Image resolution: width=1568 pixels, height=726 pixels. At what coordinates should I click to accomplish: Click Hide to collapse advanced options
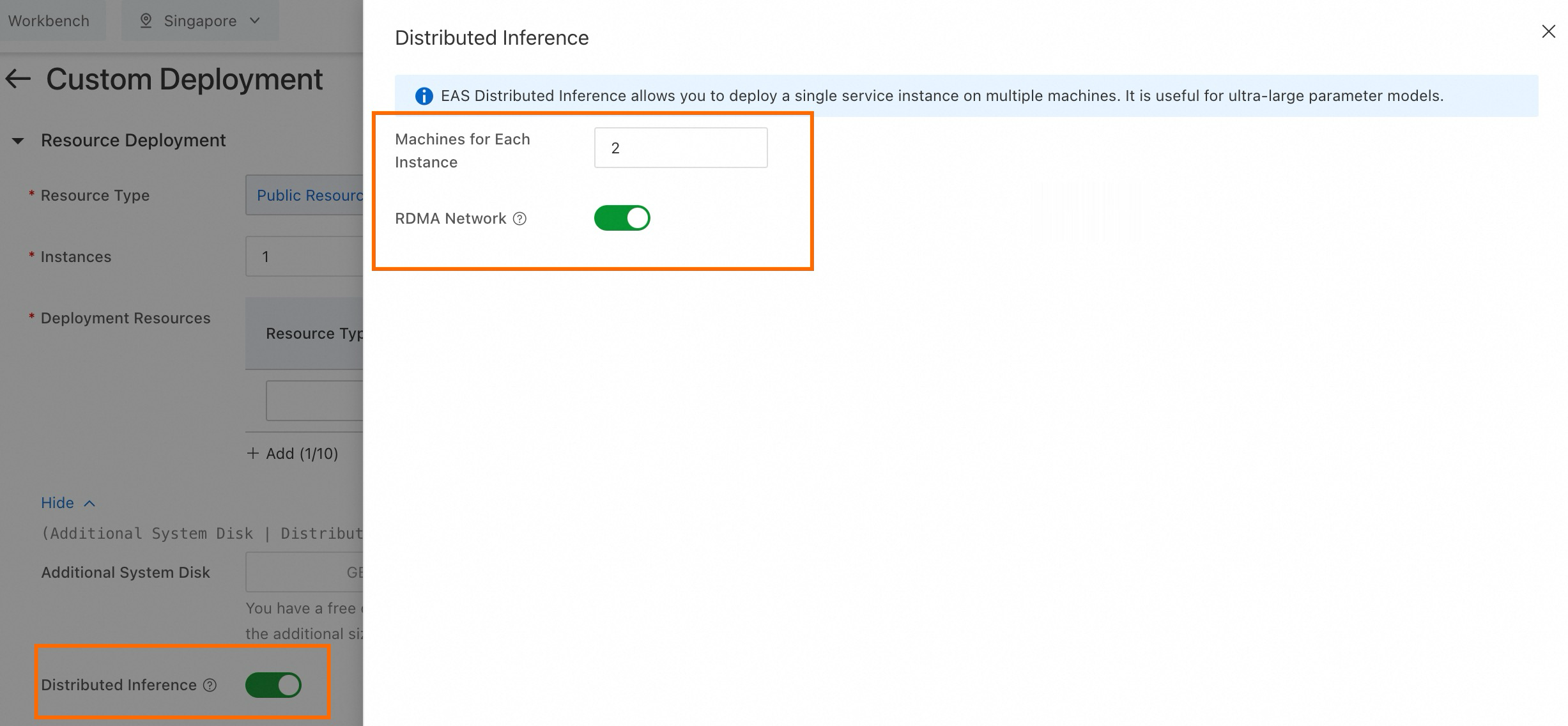point(58,503)
